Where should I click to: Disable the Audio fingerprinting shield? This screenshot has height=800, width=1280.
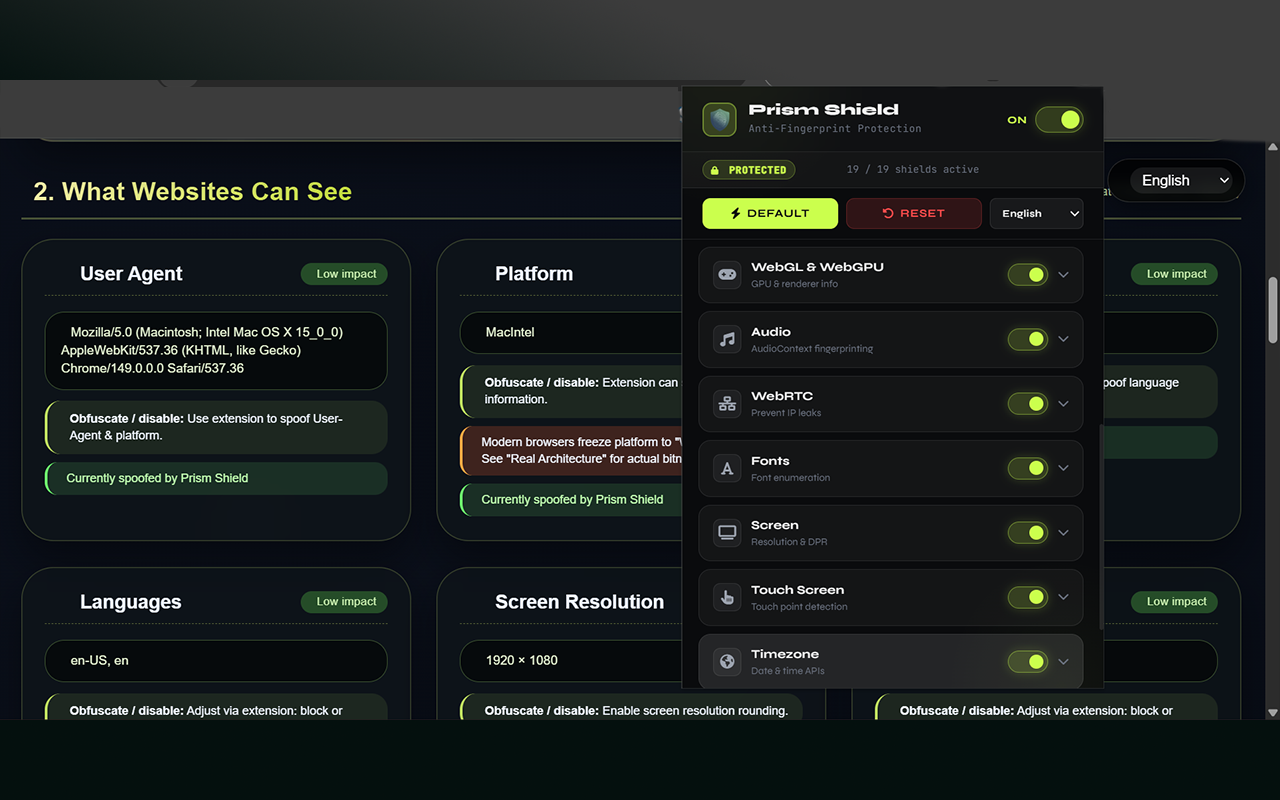pos(1028,339)
